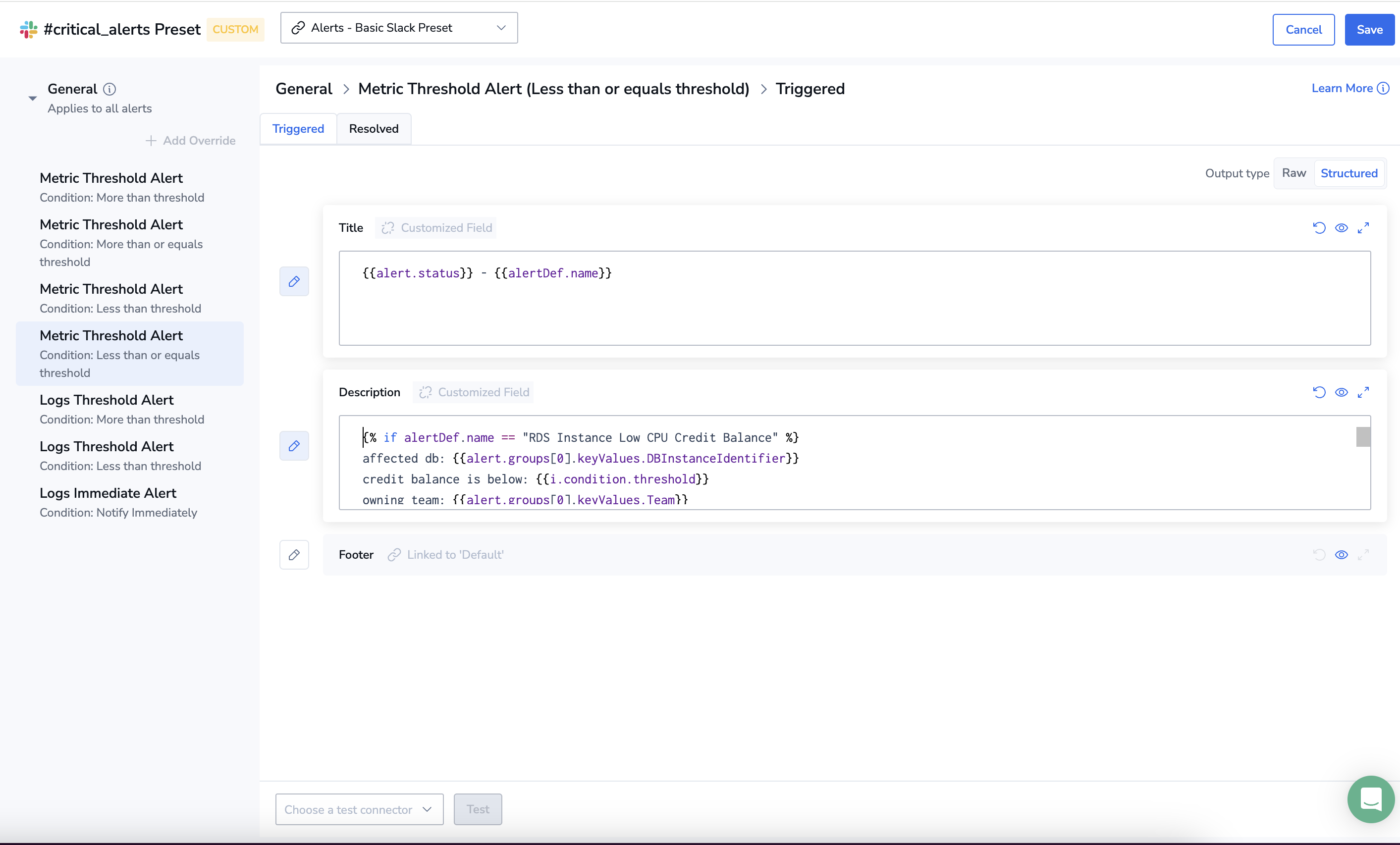The height and width of the screenshot is (845, 1400).
Task: Click the Description Customized Field badge
Action: (x=473, y=392)
